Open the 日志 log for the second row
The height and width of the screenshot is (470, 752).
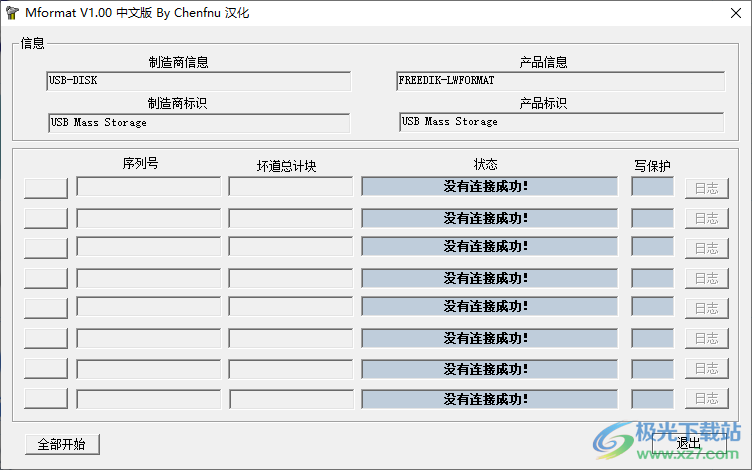(x=706, y=219)
